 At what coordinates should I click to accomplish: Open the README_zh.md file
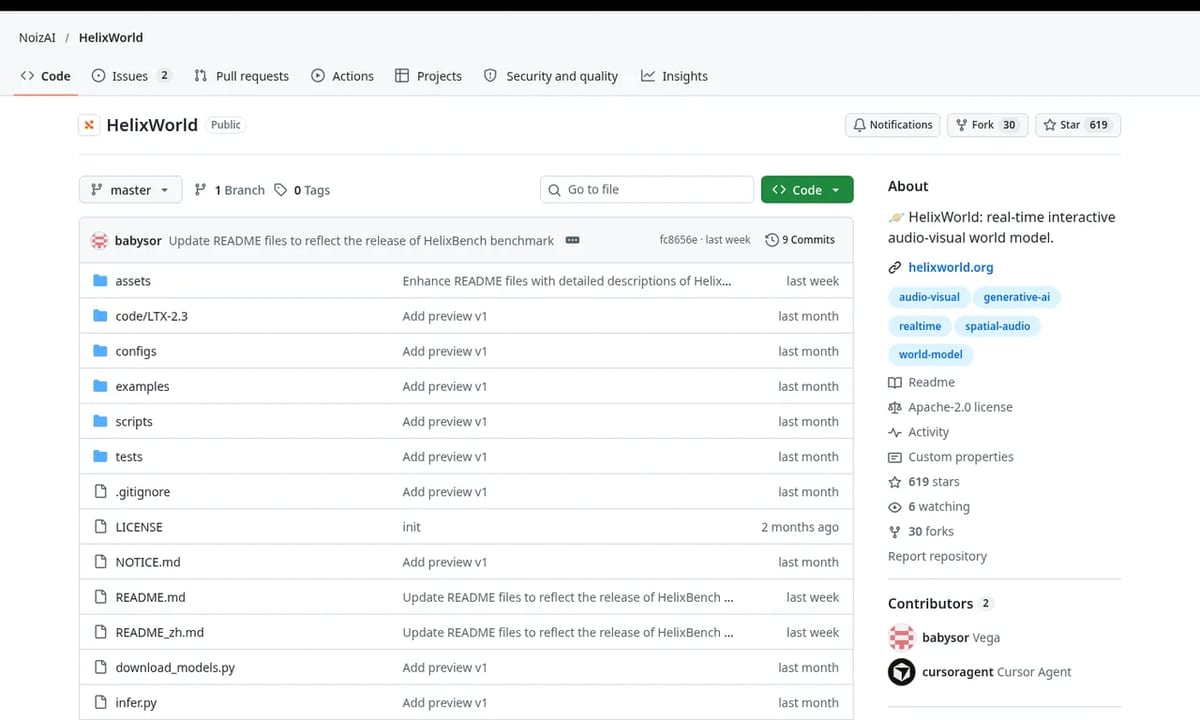coord(160,632)
